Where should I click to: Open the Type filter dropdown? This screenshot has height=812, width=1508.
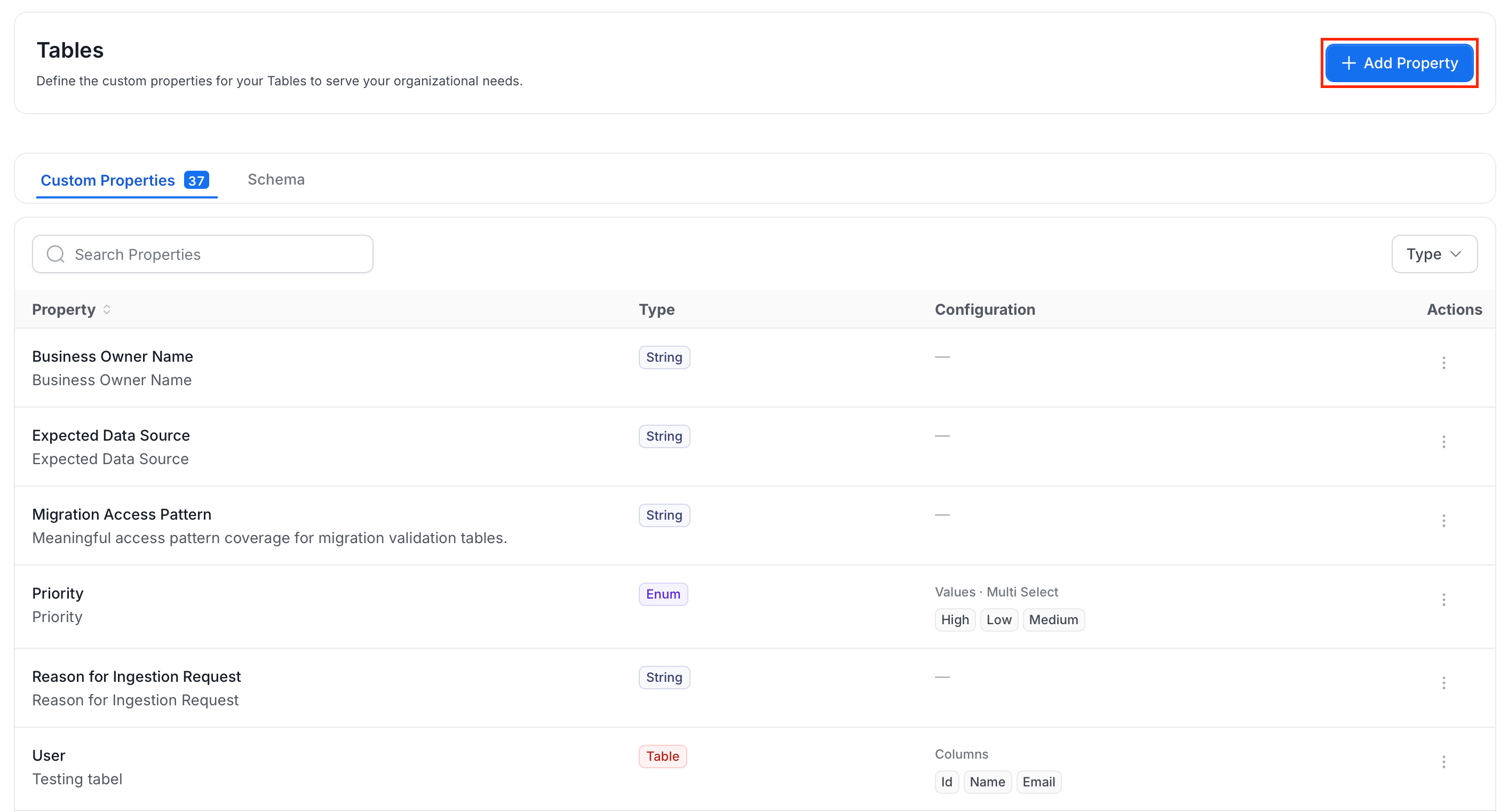coord(1434,254)
